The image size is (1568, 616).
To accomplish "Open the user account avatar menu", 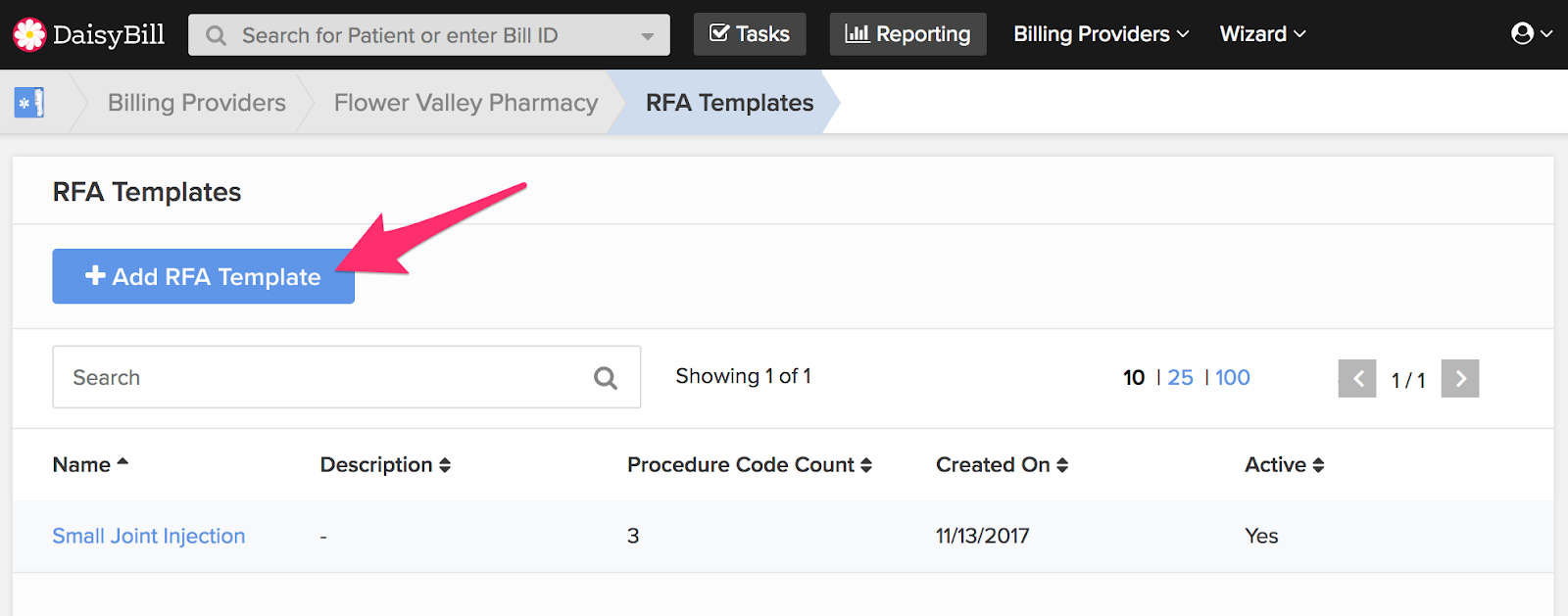I will click(1532, 34).
